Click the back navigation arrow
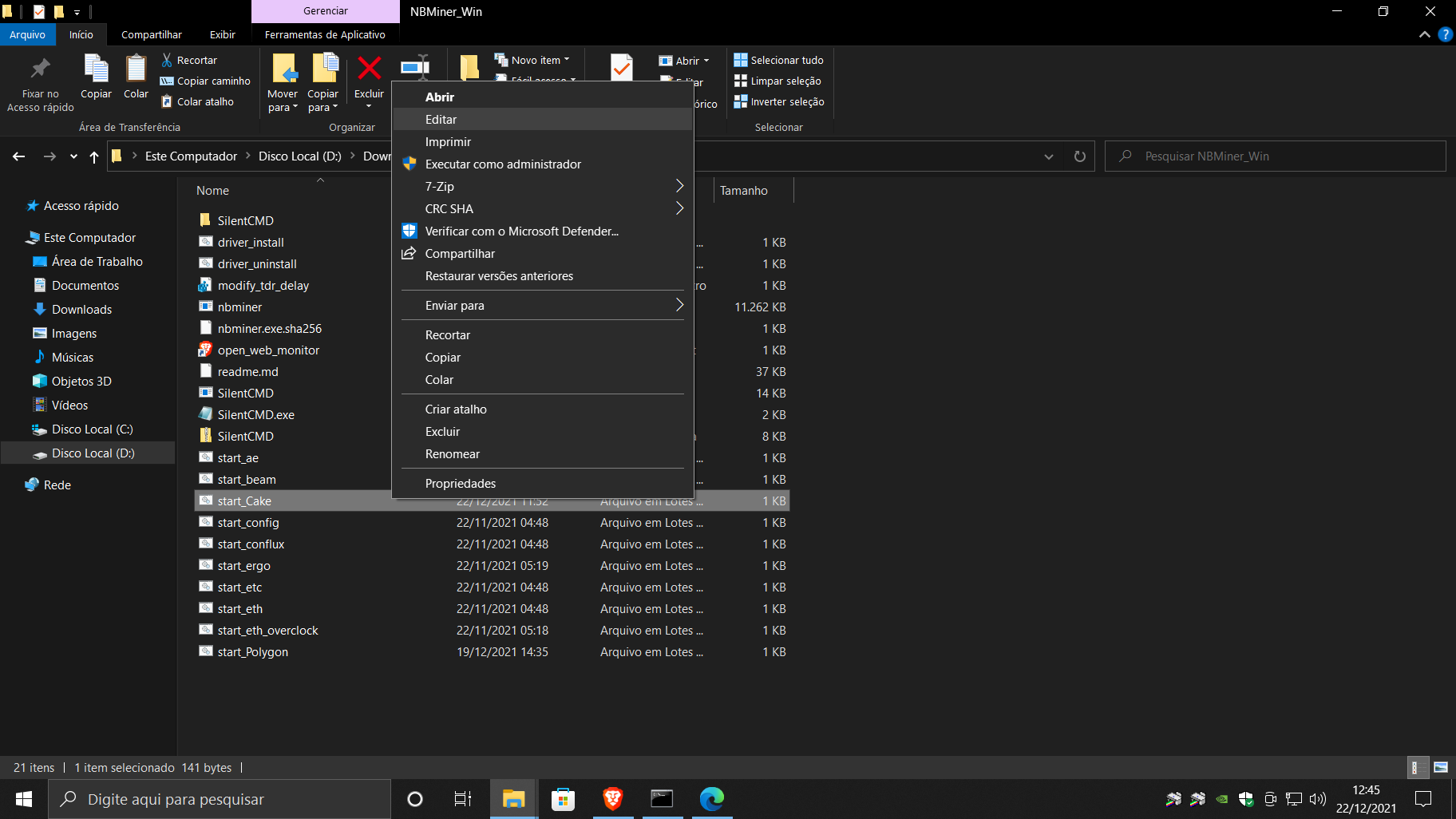The image size is (1456, 819). [19, 156]
